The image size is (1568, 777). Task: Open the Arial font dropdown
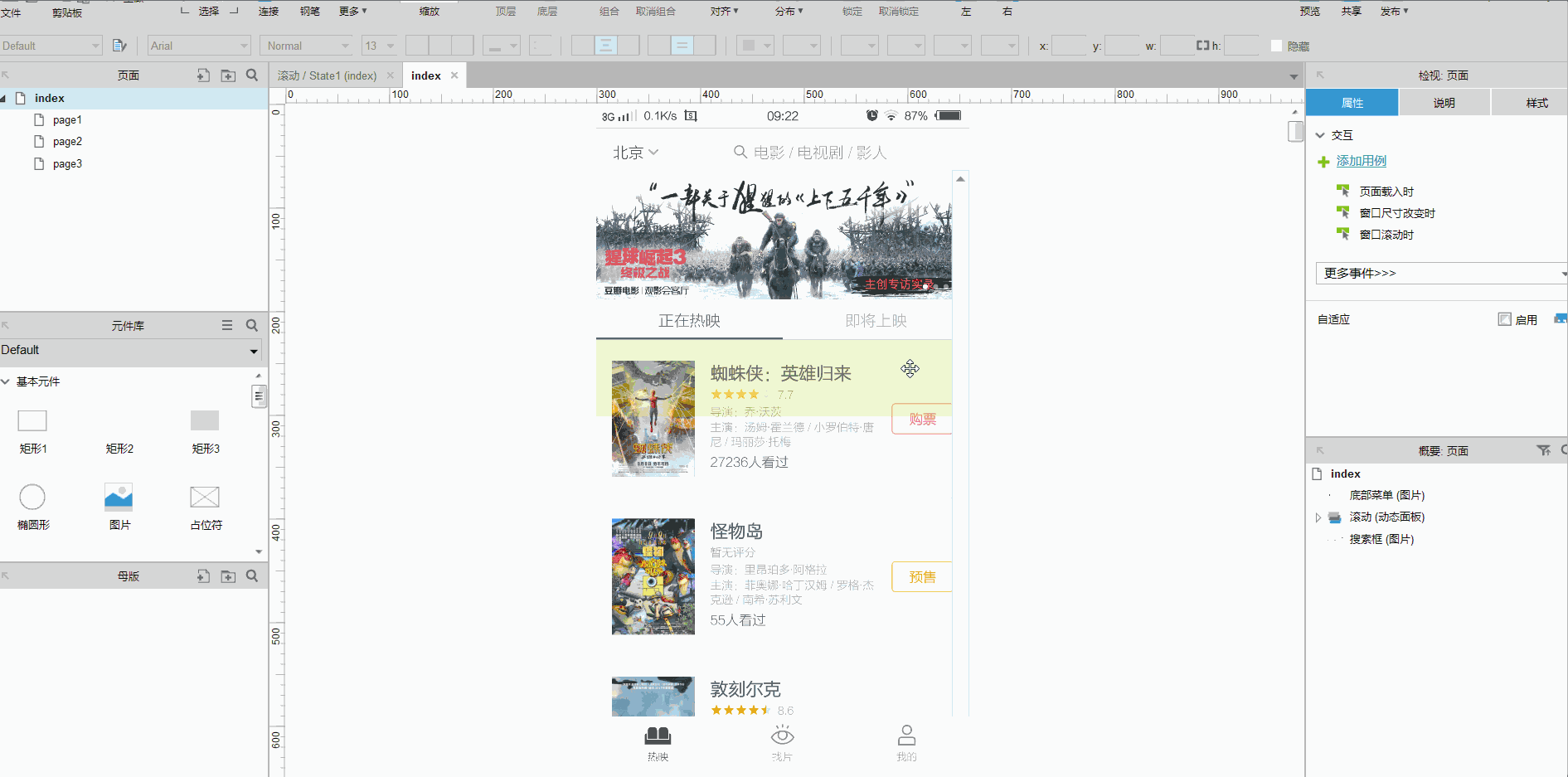tap(199, 46)
